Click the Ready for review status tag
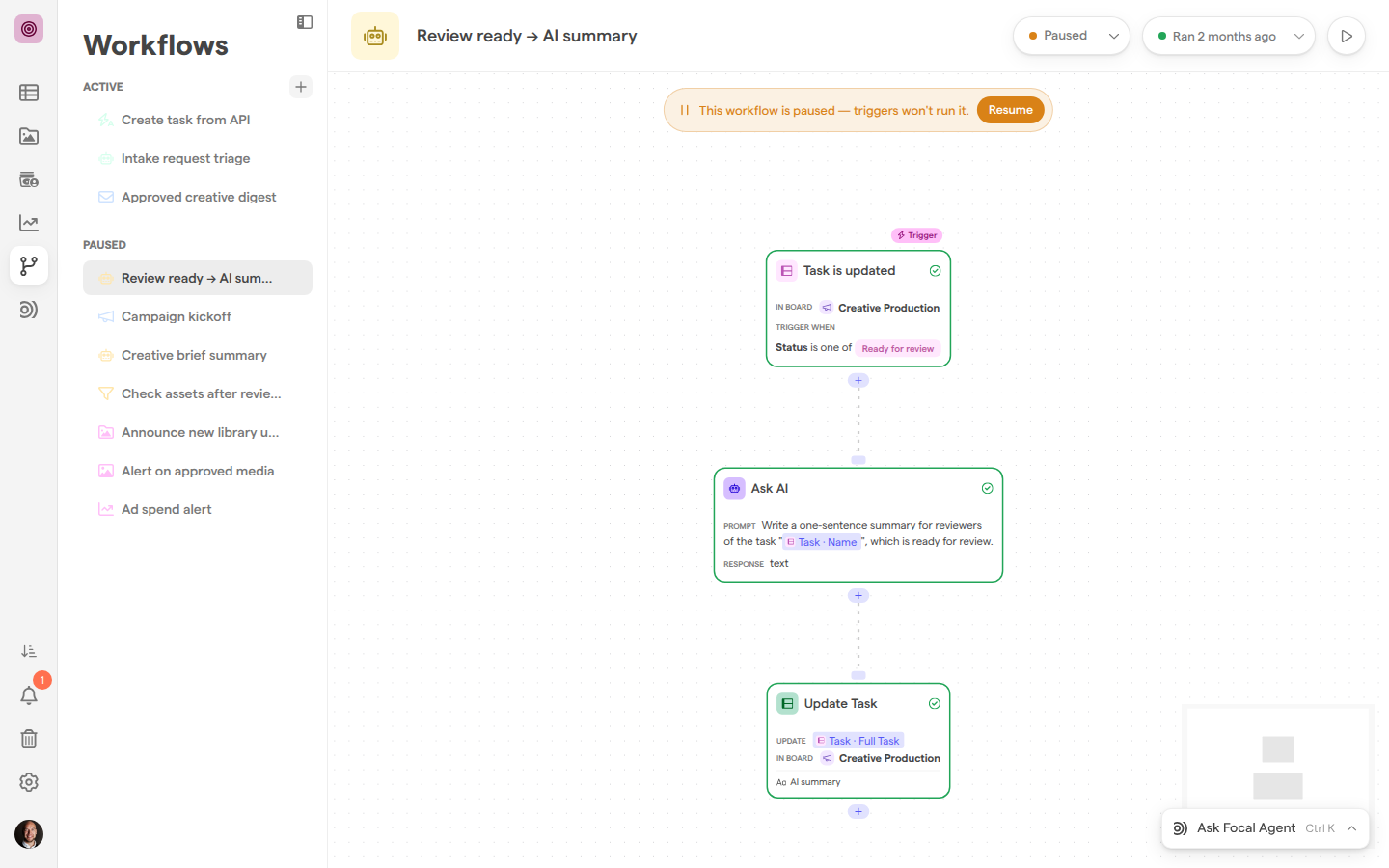Image resolution: width=1389 pixels, height=868 pixels. [898, 349]
